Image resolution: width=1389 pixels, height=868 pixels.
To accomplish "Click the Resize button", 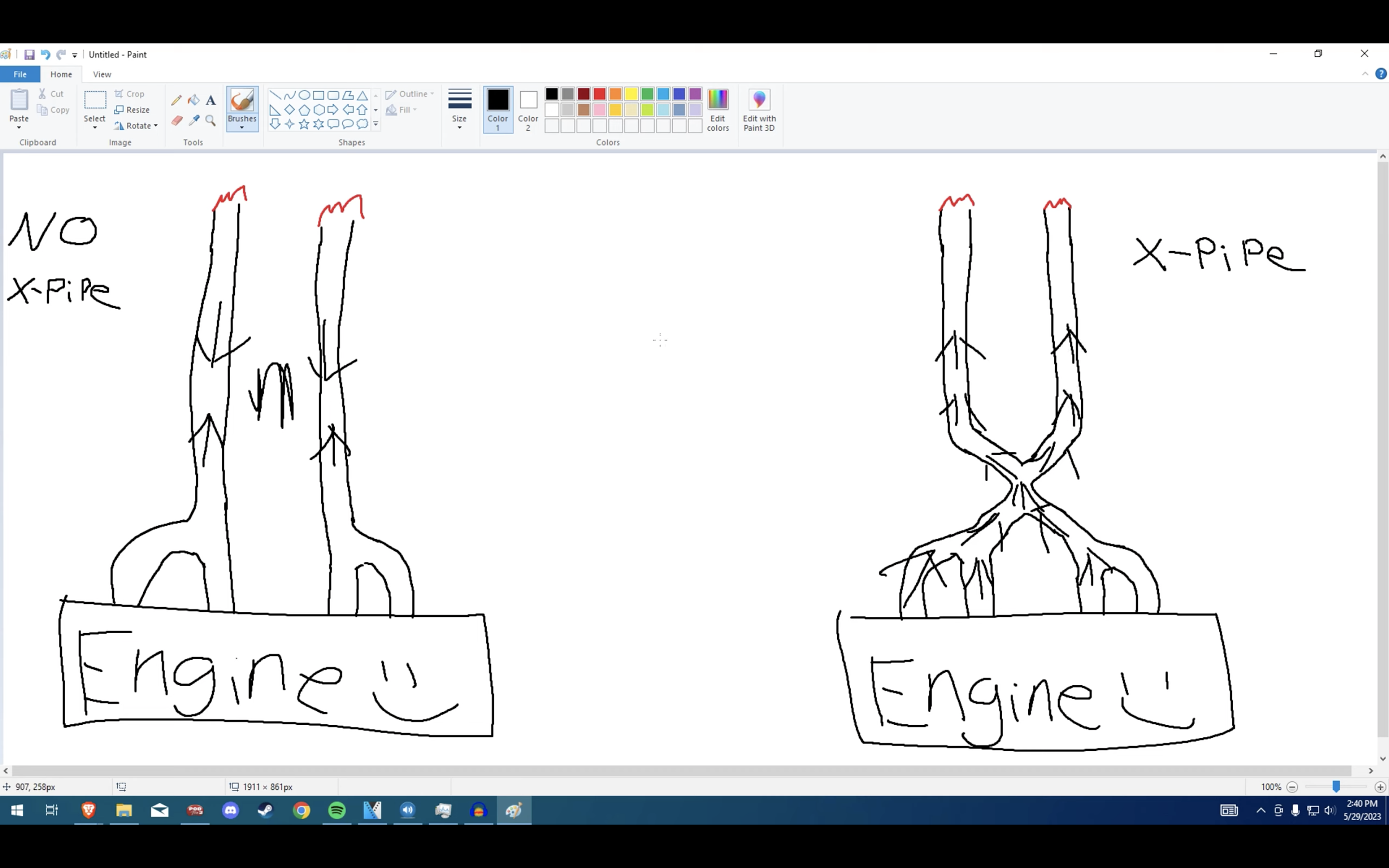I will pos(133,109).
